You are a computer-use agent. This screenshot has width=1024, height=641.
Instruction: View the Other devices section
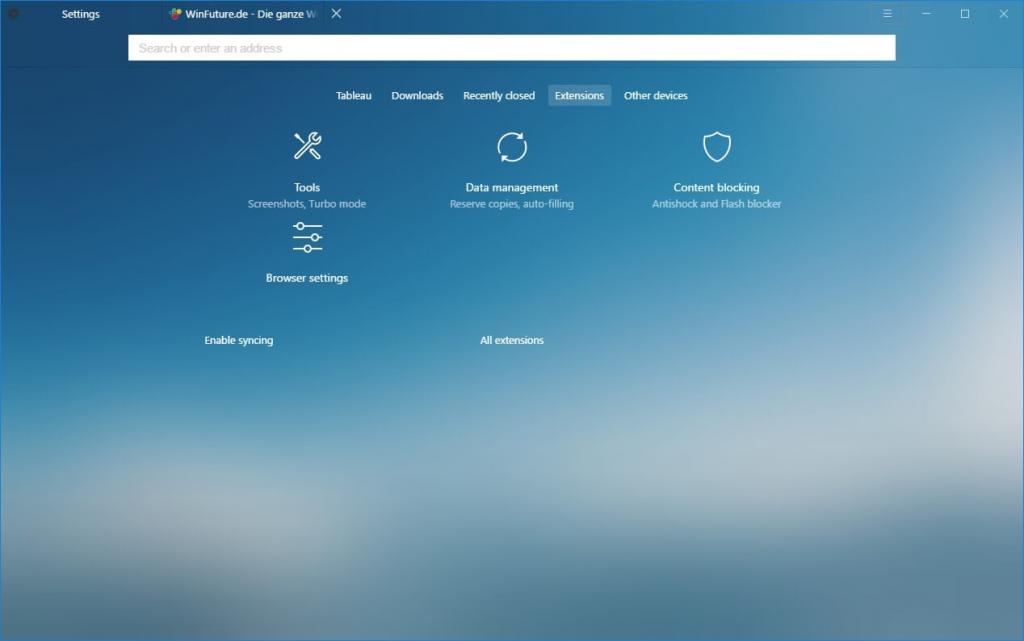click(655, 96)
